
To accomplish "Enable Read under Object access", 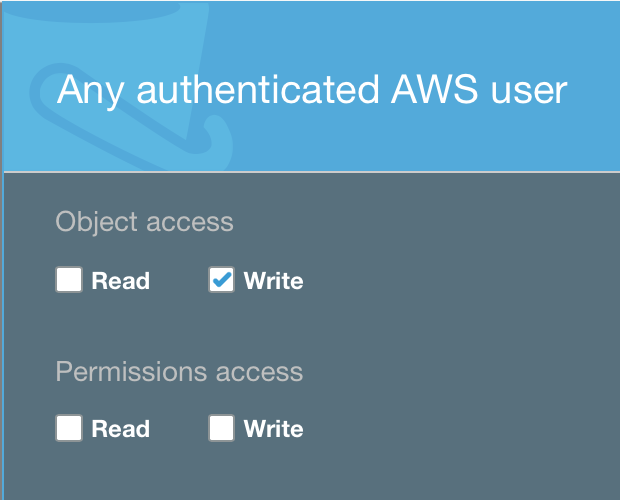I will point(69,280).
